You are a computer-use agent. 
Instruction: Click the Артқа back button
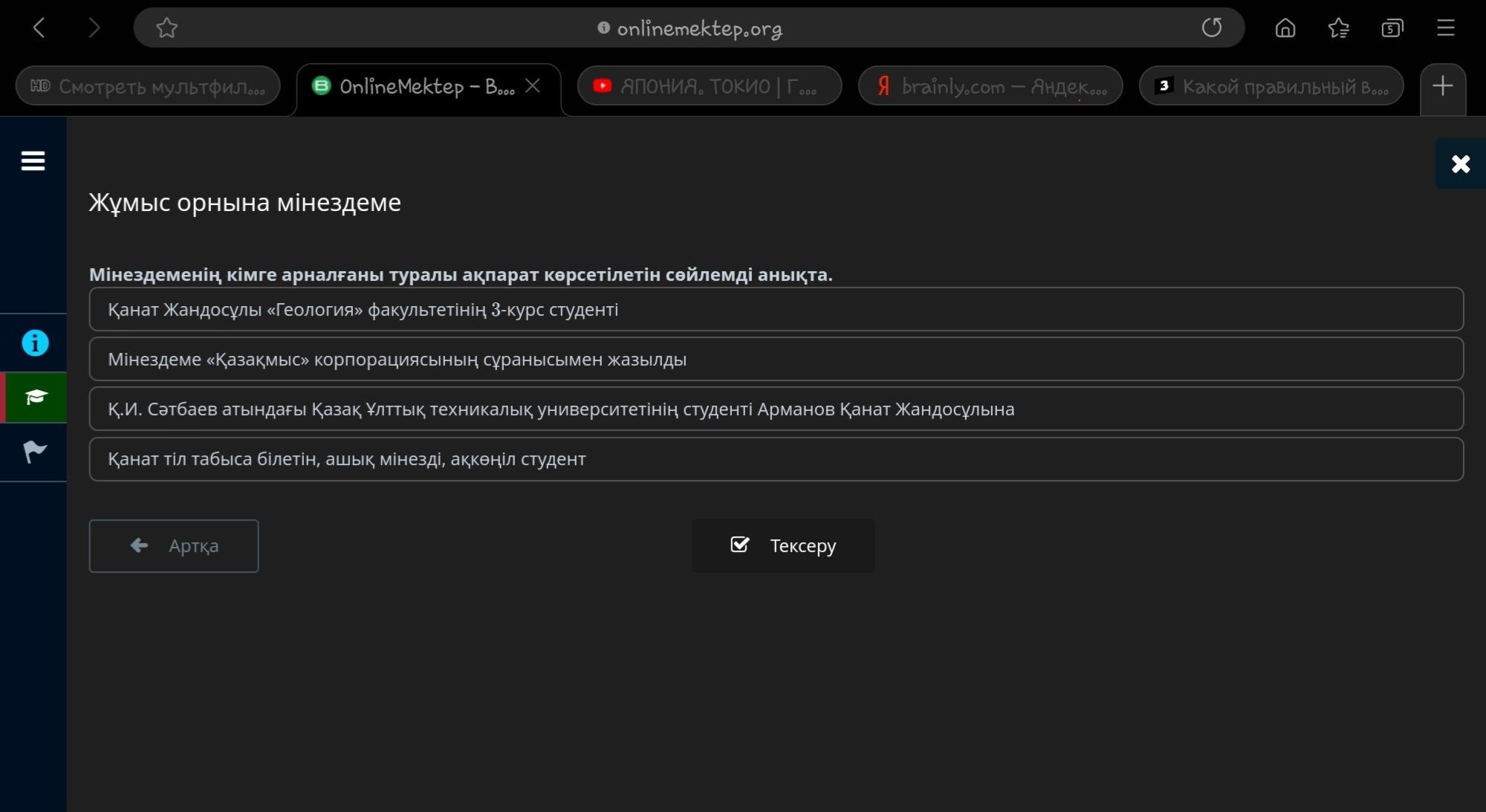[x=174, y=546]
